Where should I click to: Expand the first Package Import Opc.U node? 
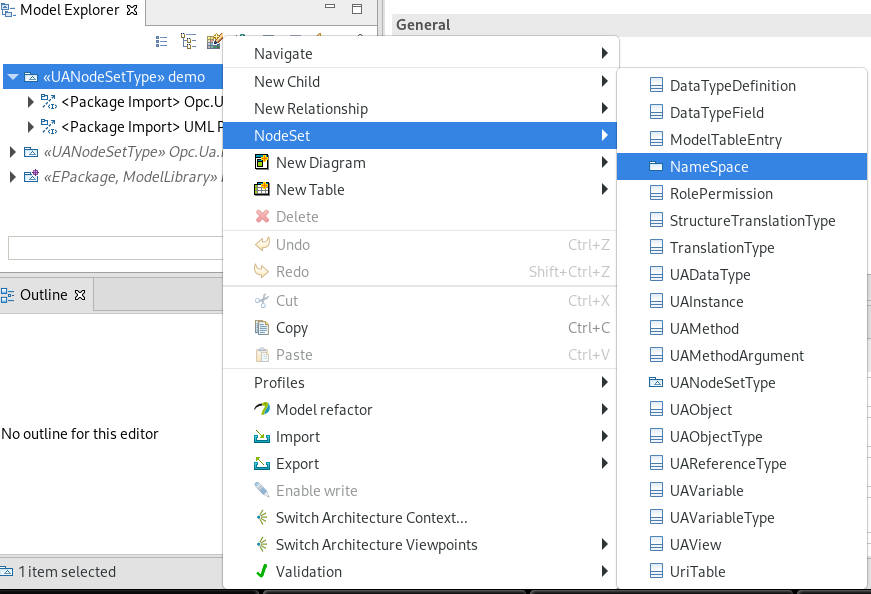(x=31, y=101)
